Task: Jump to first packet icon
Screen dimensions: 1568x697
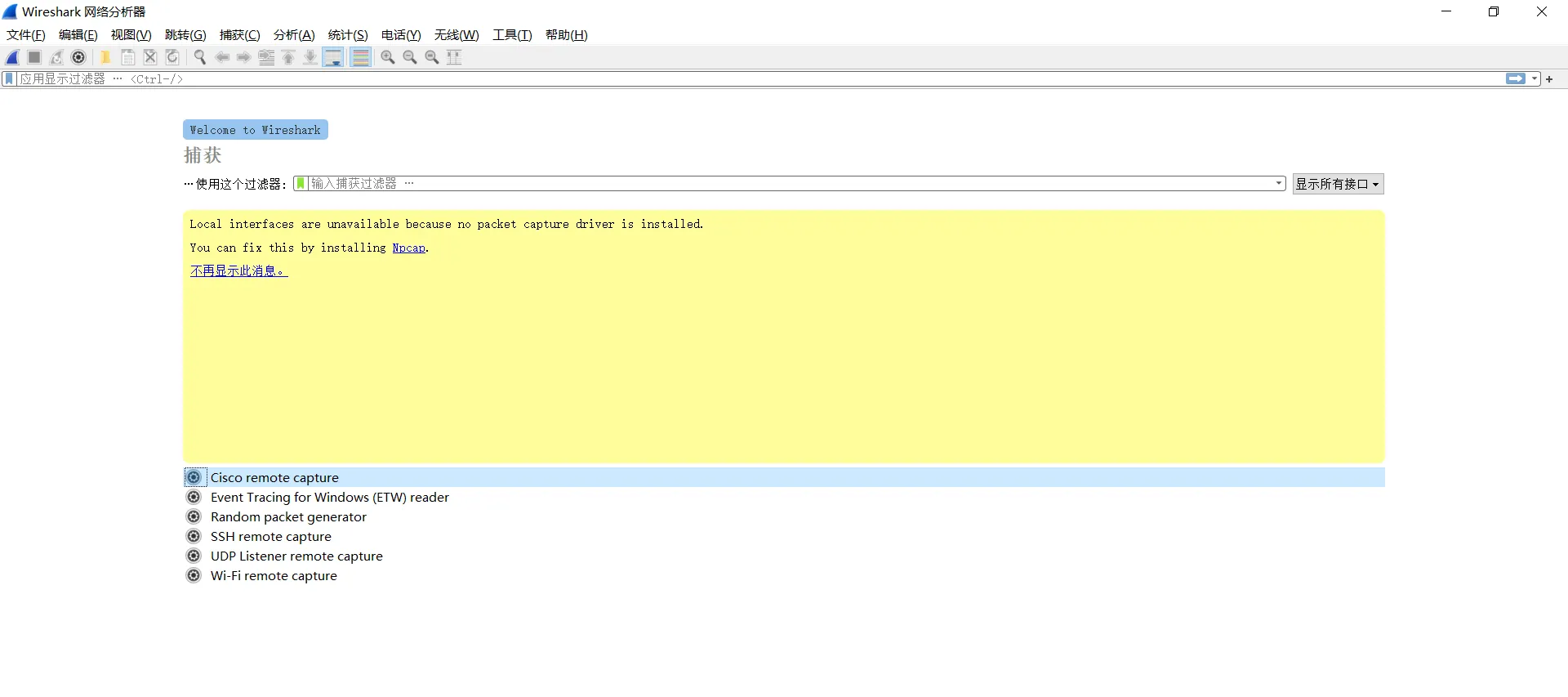Action: (x=288, y=57)
